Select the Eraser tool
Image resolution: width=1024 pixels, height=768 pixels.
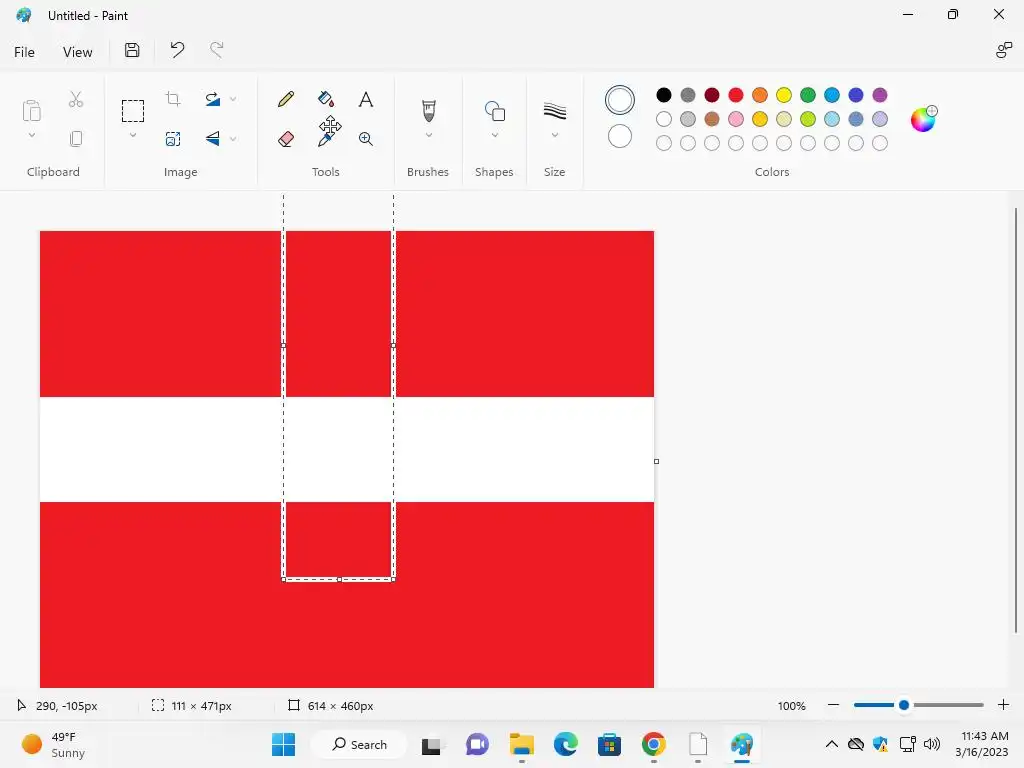285,138
